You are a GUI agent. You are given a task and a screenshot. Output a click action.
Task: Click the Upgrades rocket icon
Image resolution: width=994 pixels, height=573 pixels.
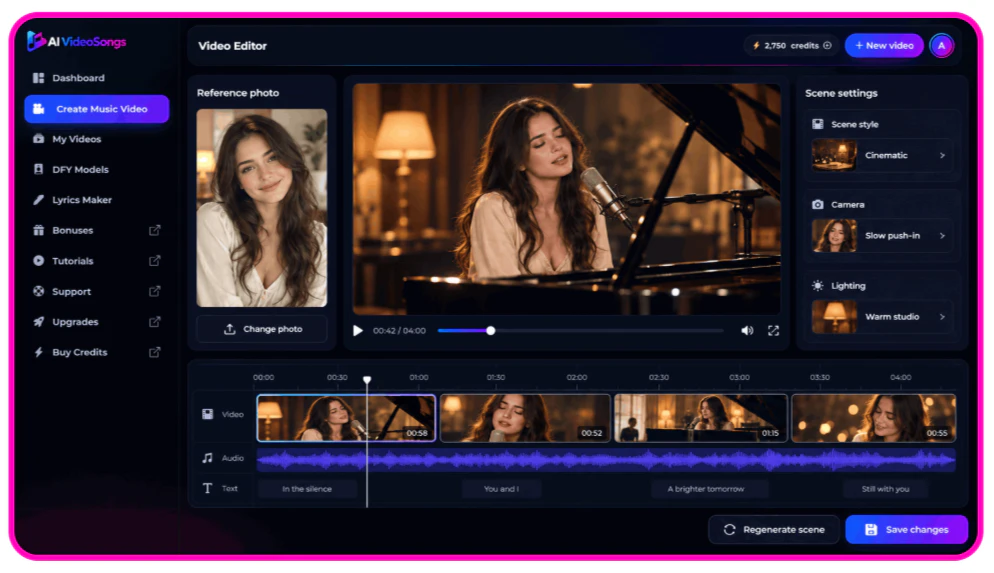[39, 322]
